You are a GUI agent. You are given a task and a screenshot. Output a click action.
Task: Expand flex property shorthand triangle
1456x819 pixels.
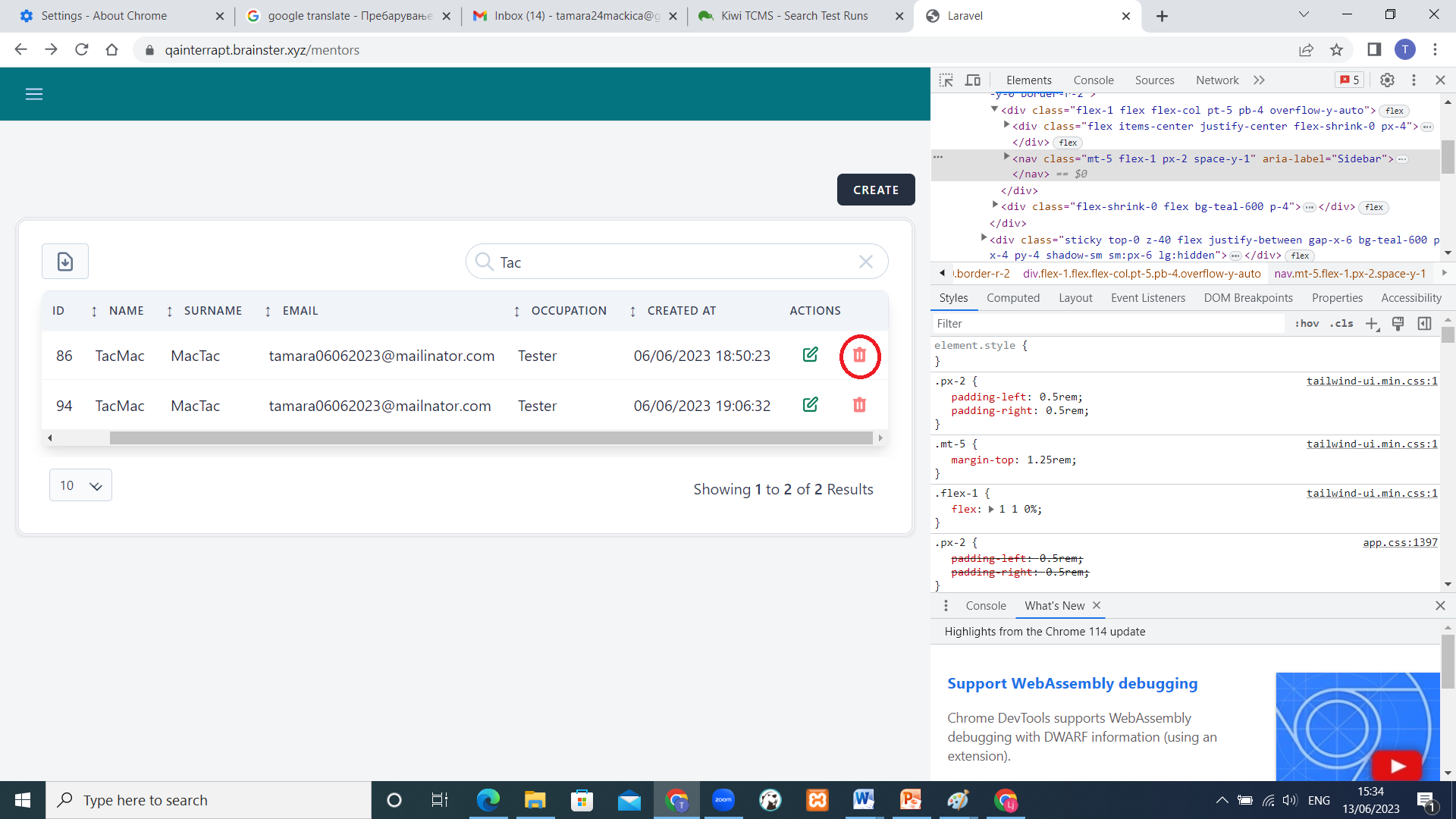tap(991, 510)
